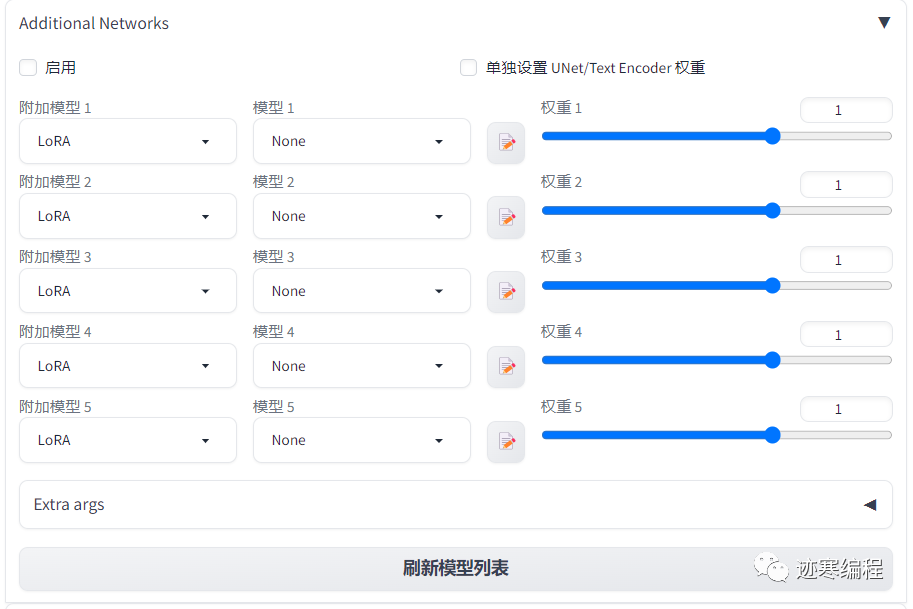Open the 模型 1 selection dropdown

(361, 141)
